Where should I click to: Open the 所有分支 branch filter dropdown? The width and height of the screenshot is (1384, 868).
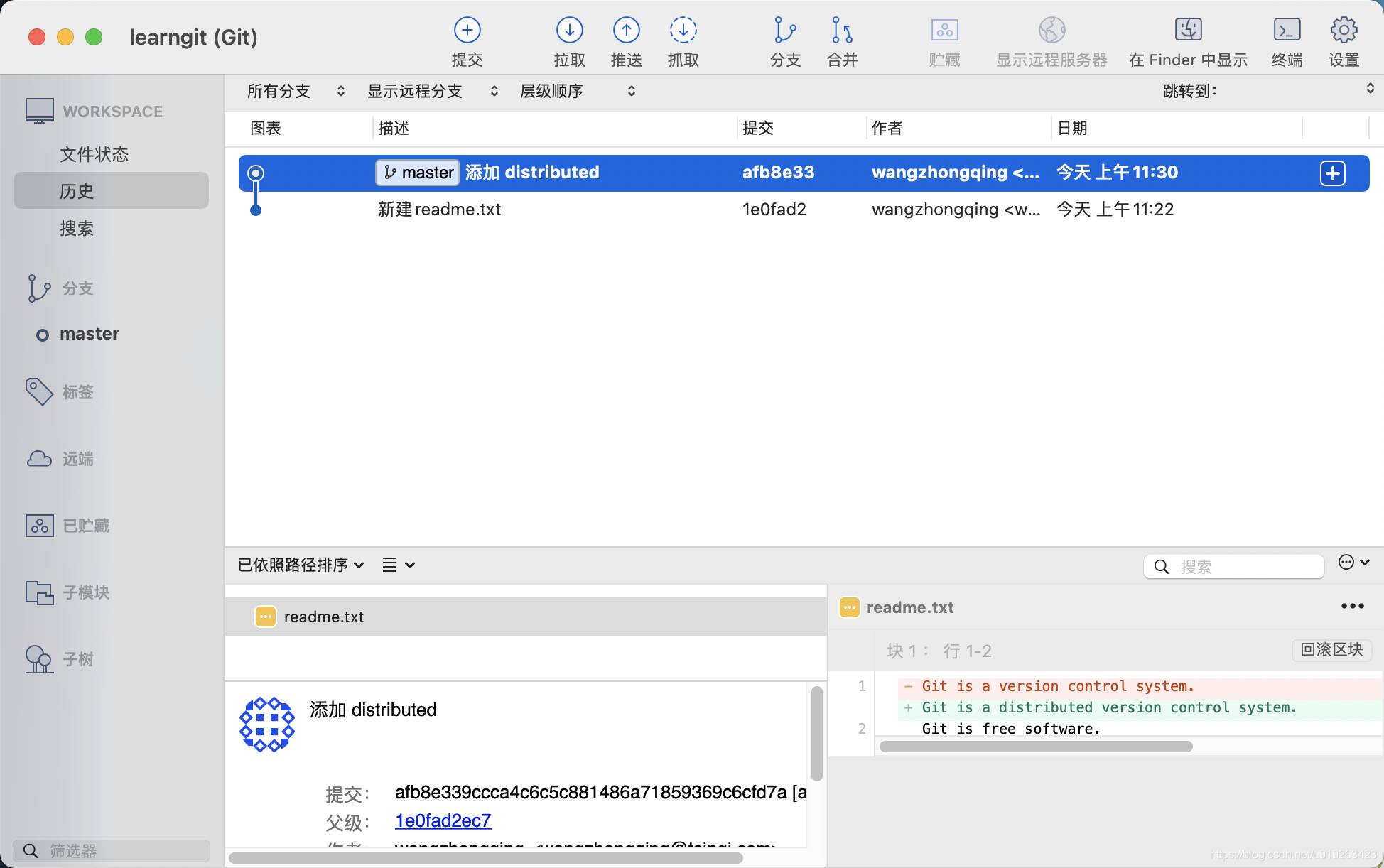[296, 91]
